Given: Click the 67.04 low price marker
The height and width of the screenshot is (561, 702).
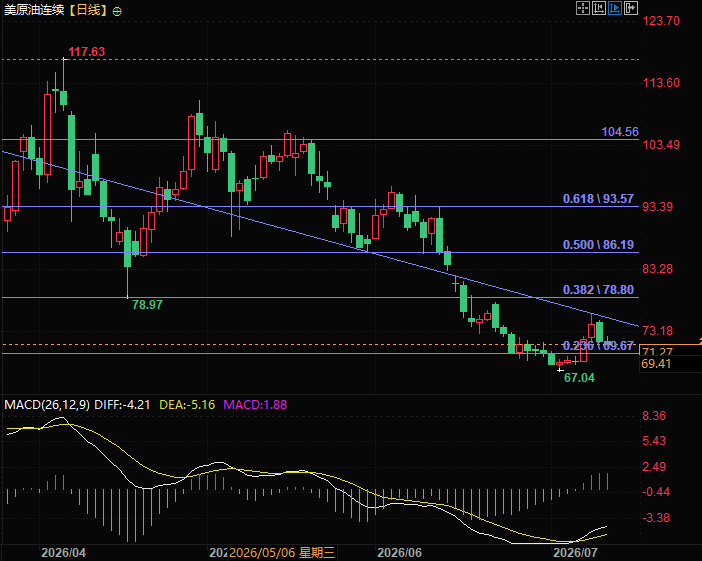Looking at the screenshot, I should [579, 377].
